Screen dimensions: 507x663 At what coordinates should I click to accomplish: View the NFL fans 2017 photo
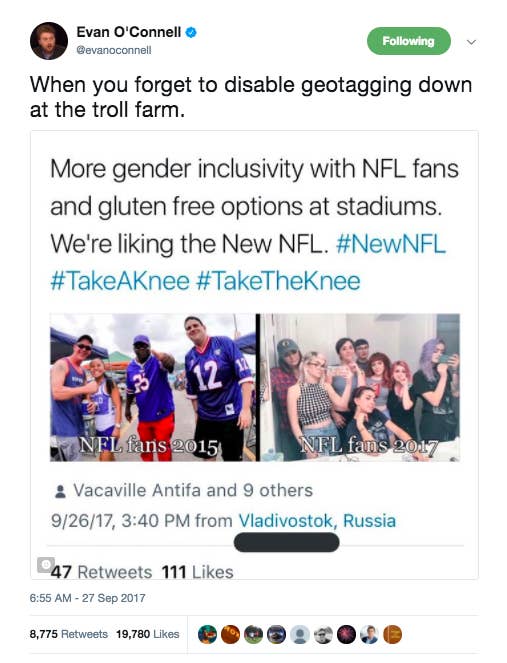click(x=360, y=387)
